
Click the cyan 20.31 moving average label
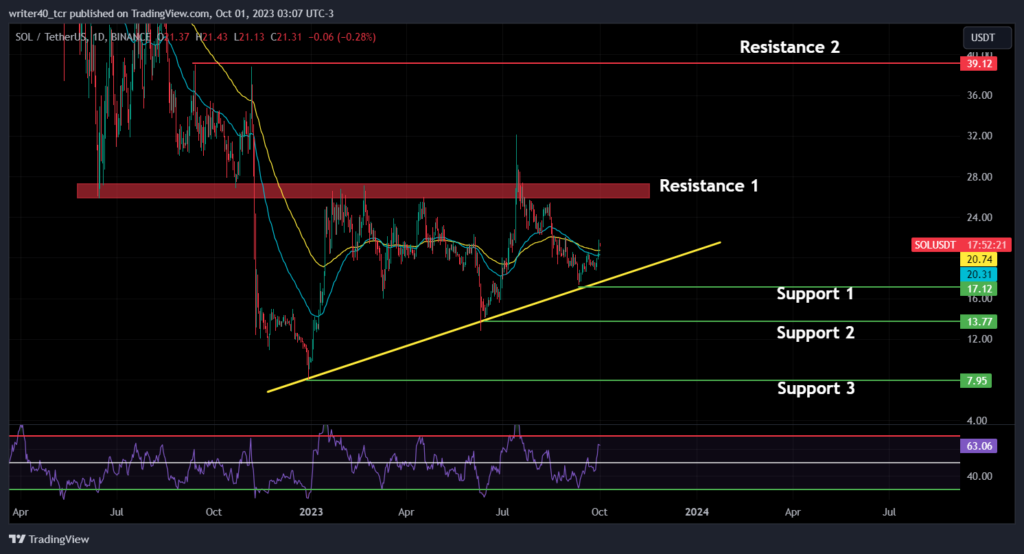point(978,274)
